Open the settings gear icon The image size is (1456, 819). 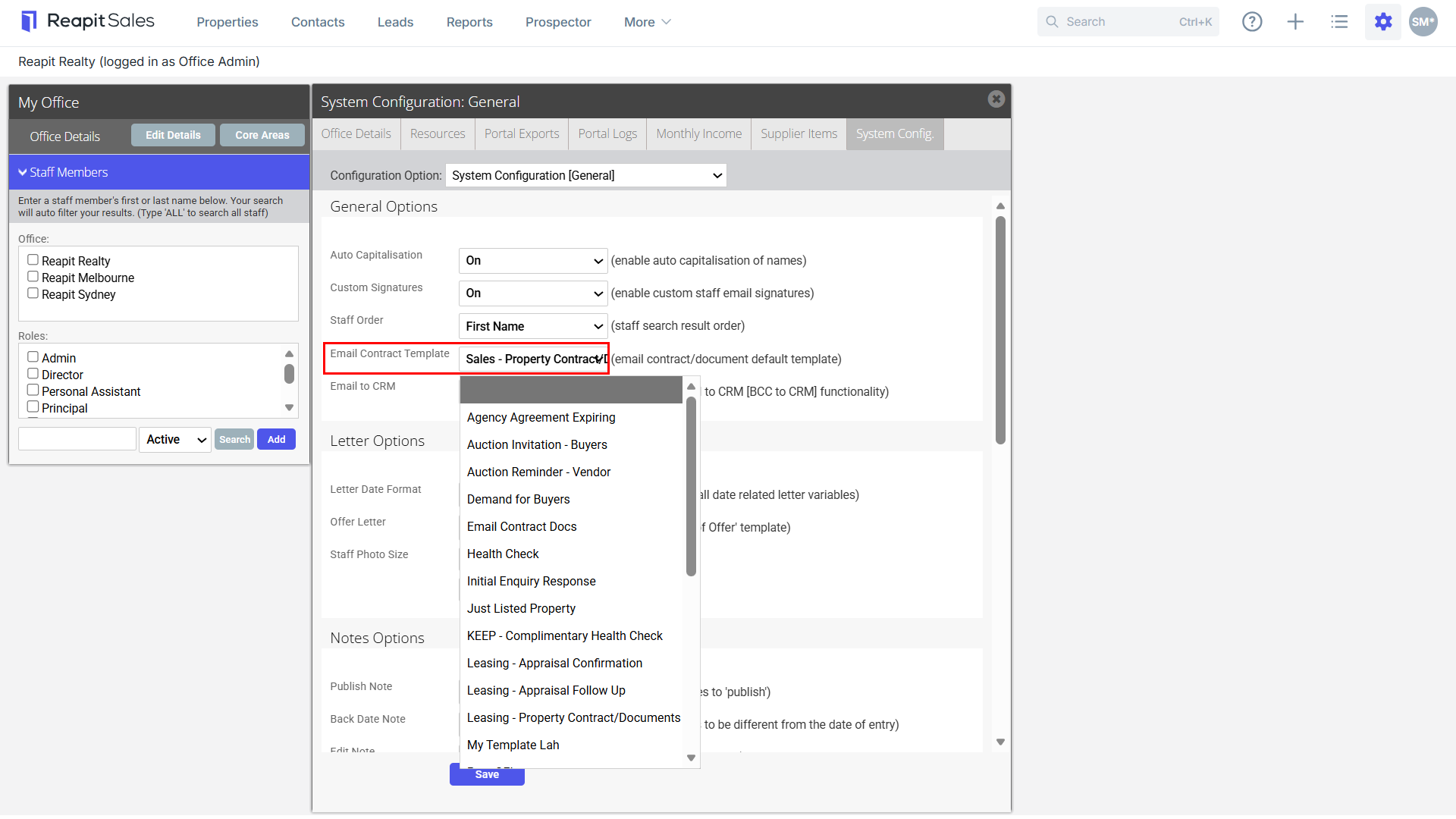[1383, 22]
